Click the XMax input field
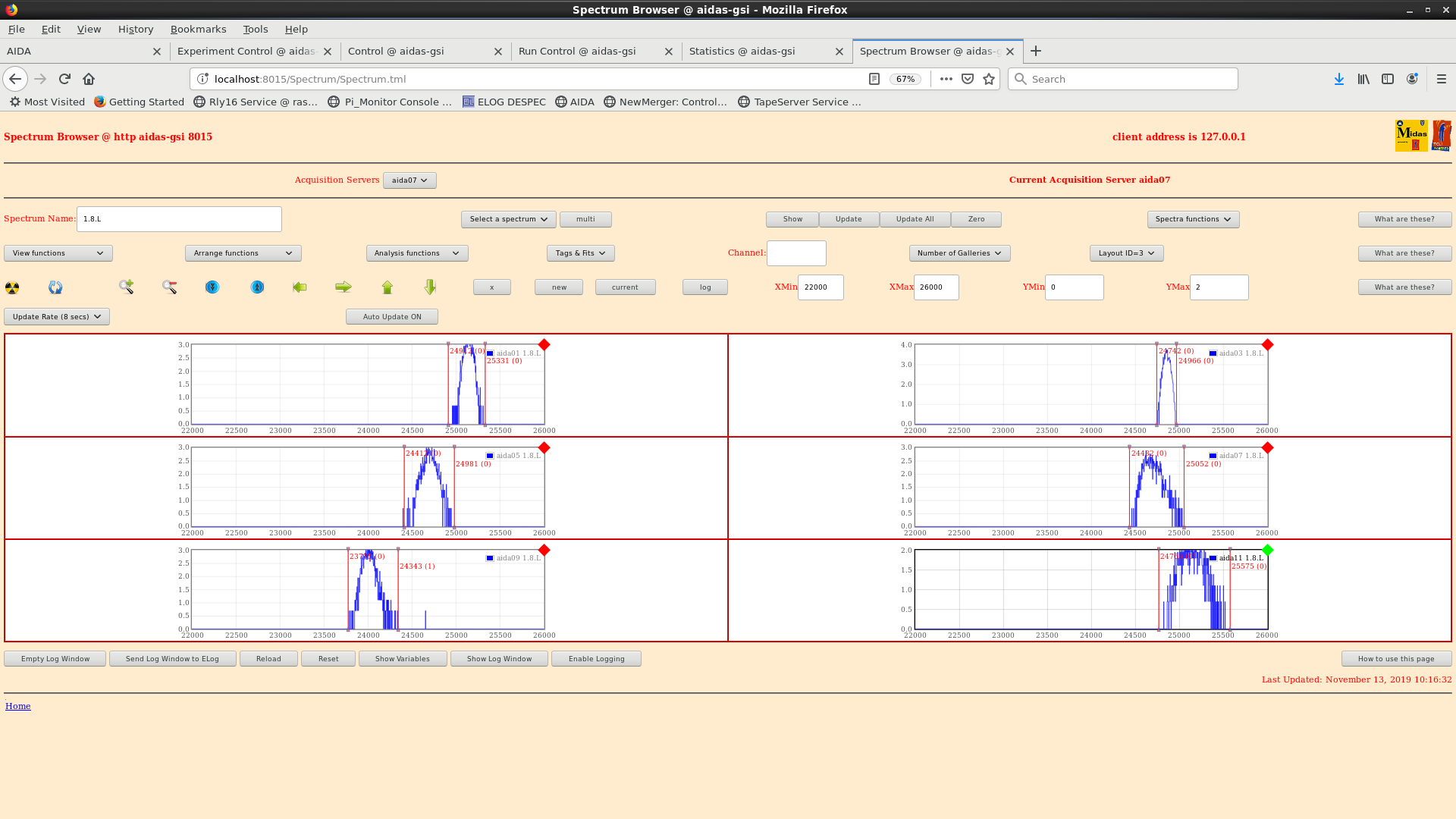 point(936,287)
